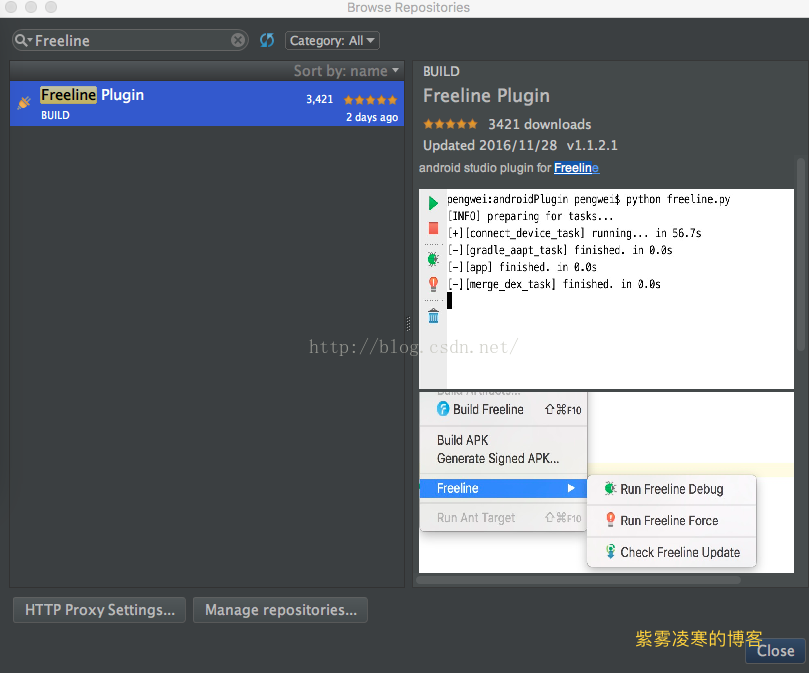
Task: Click the BUILD heading in the details panel
Action: pyautogui.click(x=441, y=71)
